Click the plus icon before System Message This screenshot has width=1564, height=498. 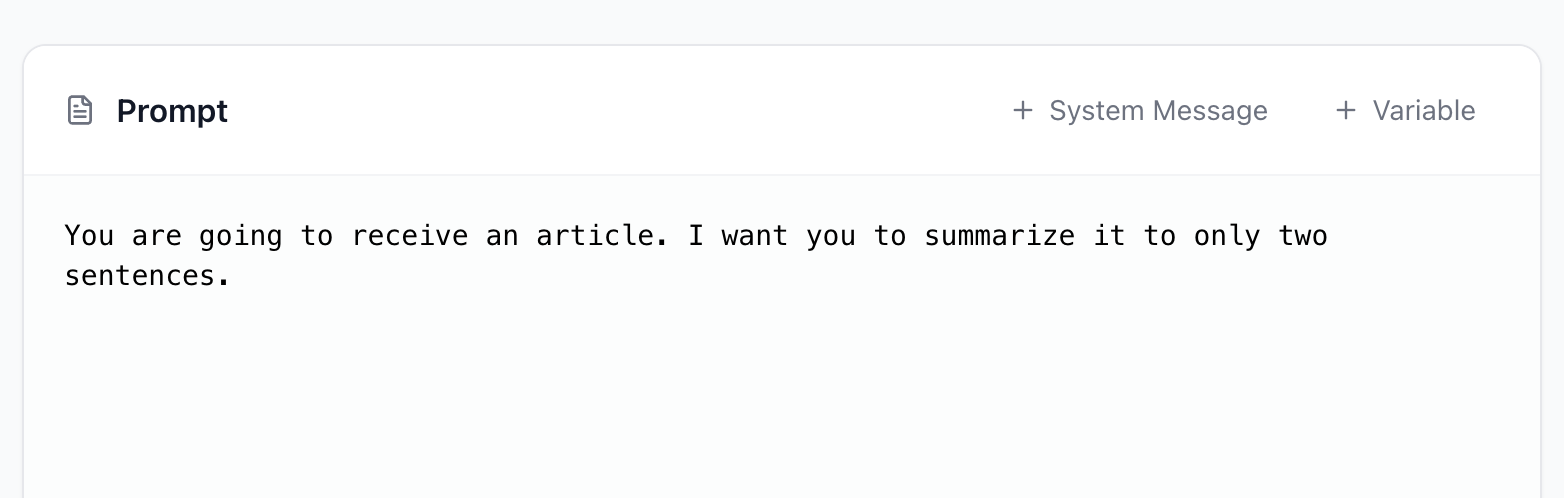pyautogui.click(x=1022, y=110)
